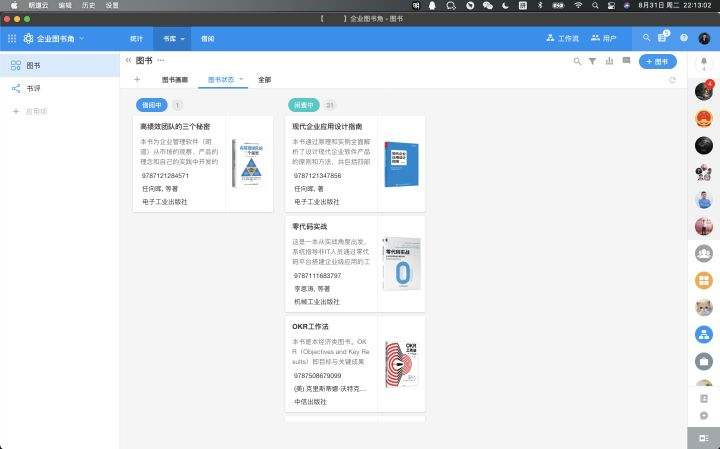The width and height of the screenshot is (720, 449).
Task: Open the bar chart statistics icon
Action: coord(609,61)
